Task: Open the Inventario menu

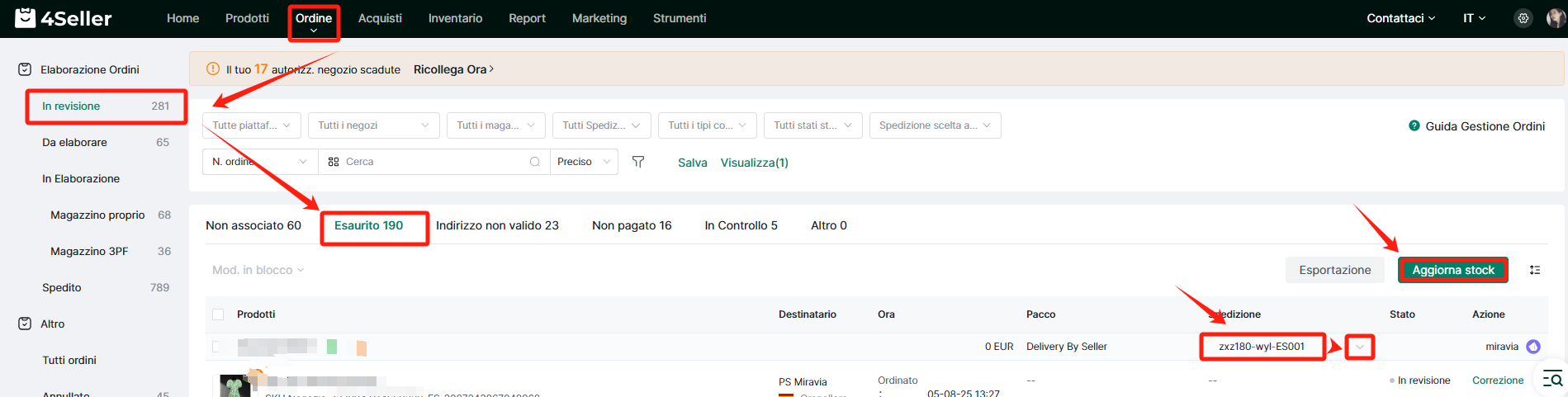Action: (x=455, y=18)
